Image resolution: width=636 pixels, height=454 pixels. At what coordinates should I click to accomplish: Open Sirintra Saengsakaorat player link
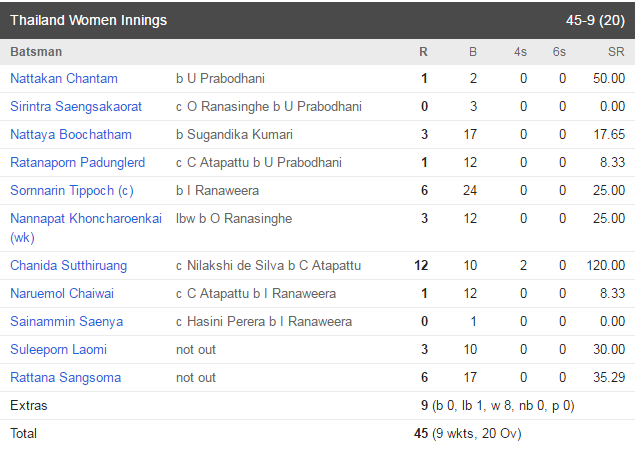[76, 106]
